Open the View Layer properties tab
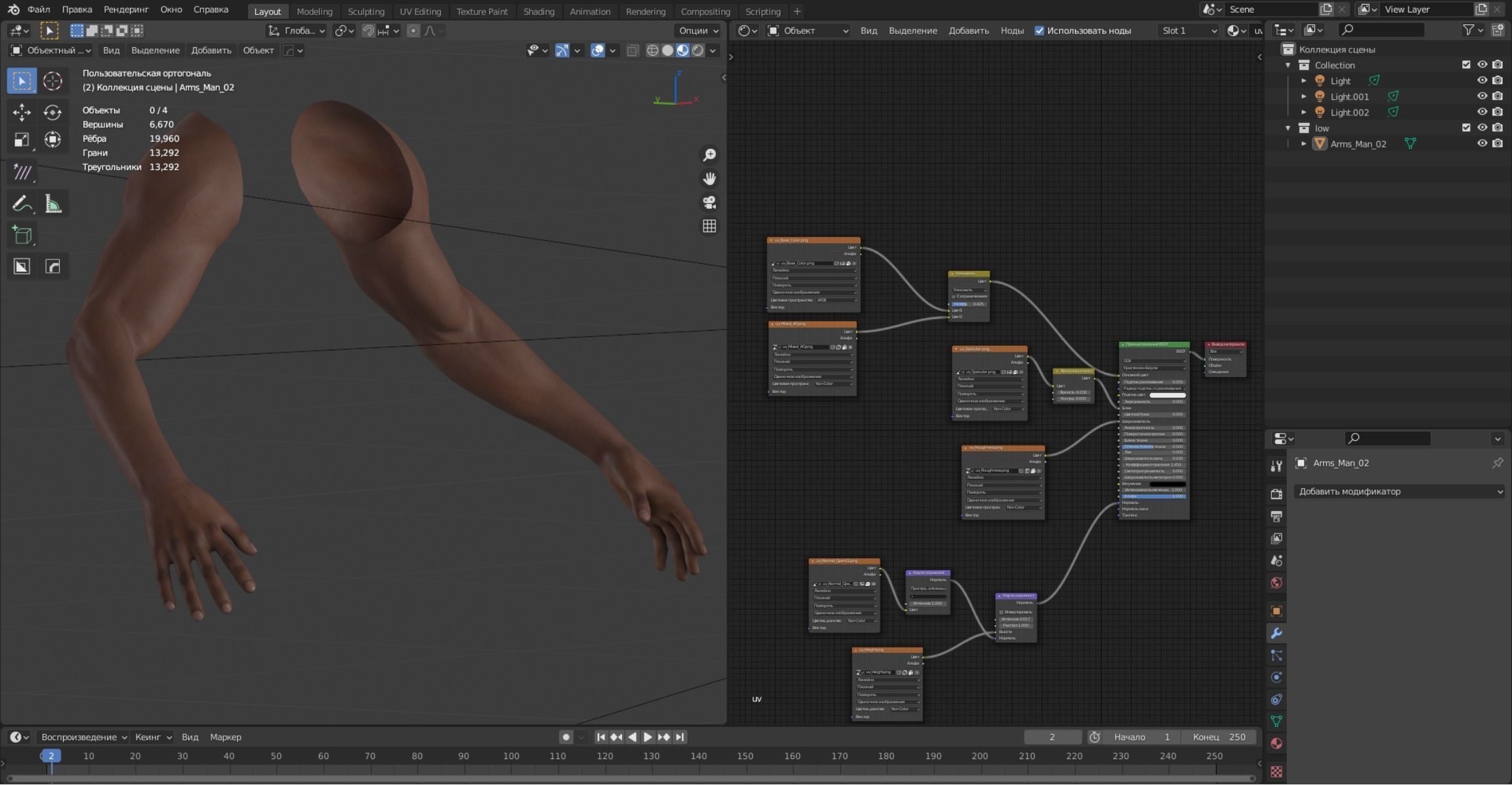The width and height of the screenshot is (1512, 786). [1276, 538]
